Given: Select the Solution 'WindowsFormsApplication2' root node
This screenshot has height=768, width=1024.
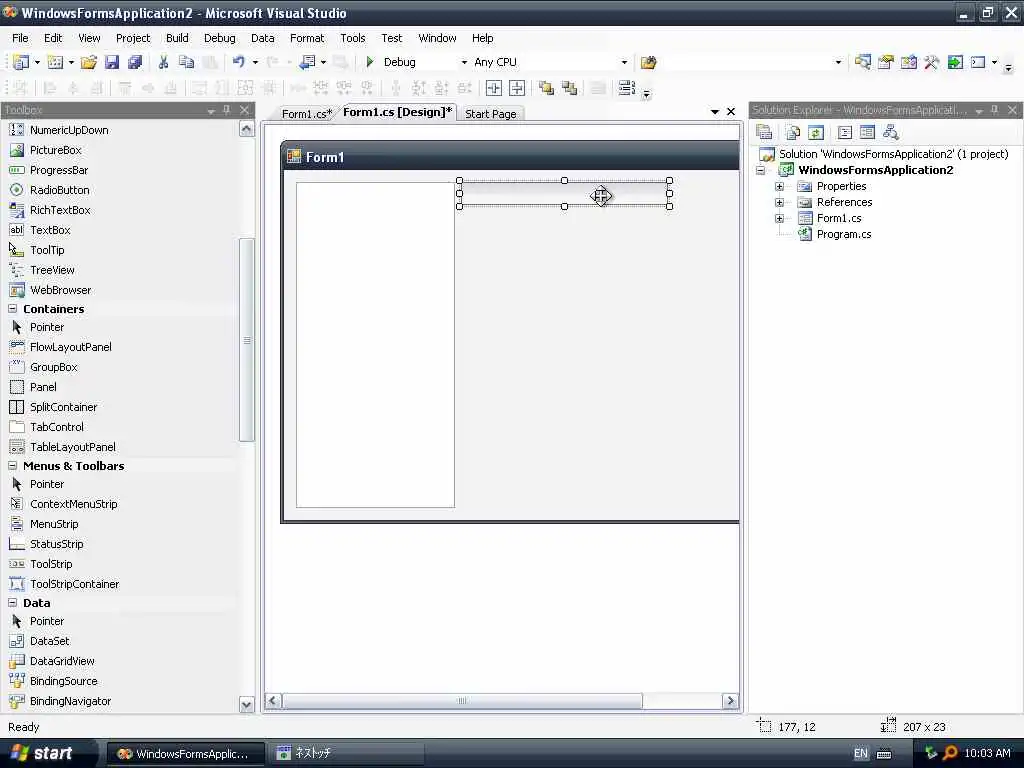Looking at the screenshot, I should [893, 154].
